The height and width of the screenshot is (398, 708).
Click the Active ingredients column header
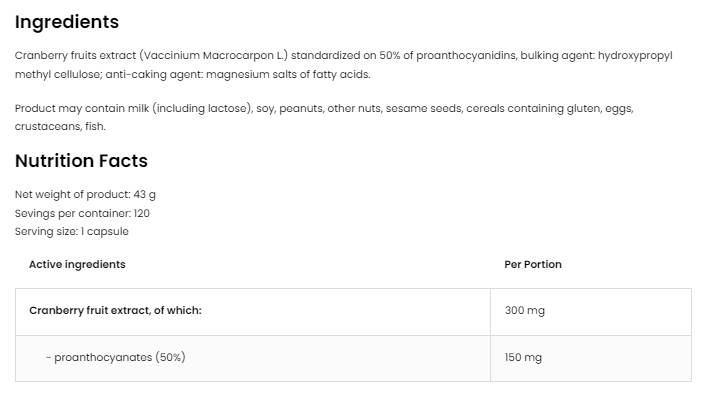[77, 264]
